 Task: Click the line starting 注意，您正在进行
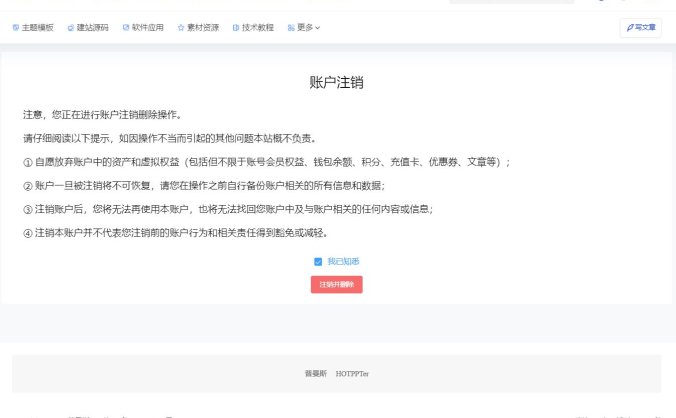(x=103, y=115)
